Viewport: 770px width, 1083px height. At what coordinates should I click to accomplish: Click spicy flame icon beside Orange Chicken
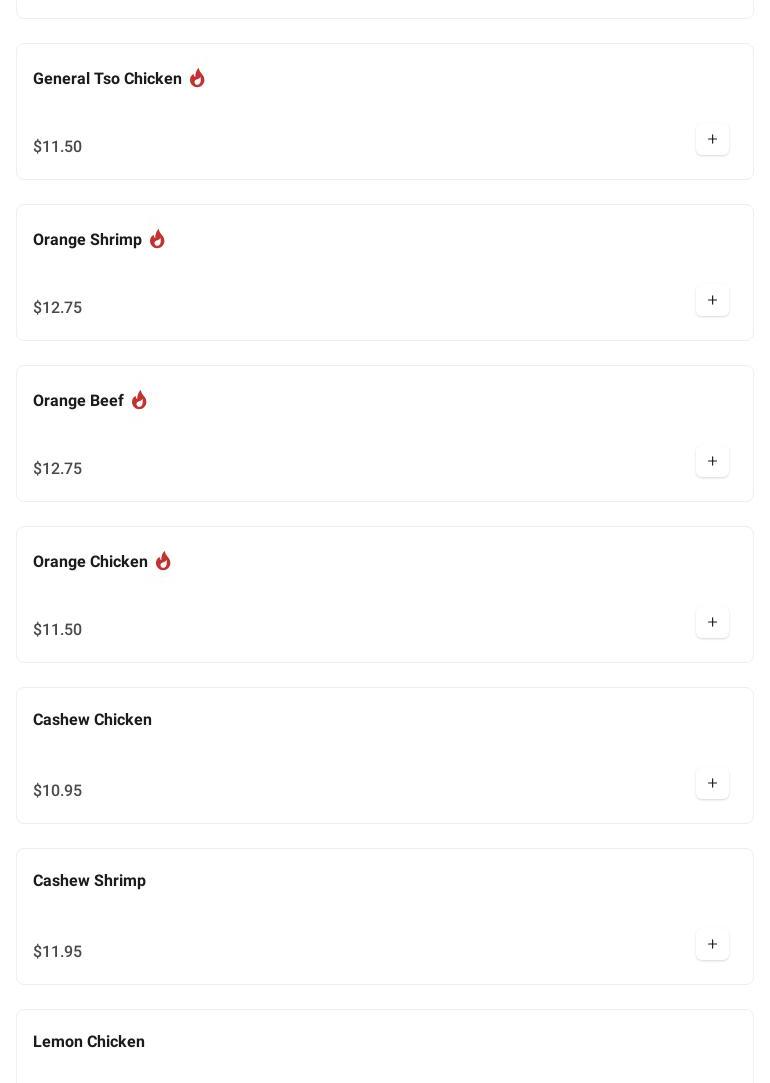pos(163,561)
